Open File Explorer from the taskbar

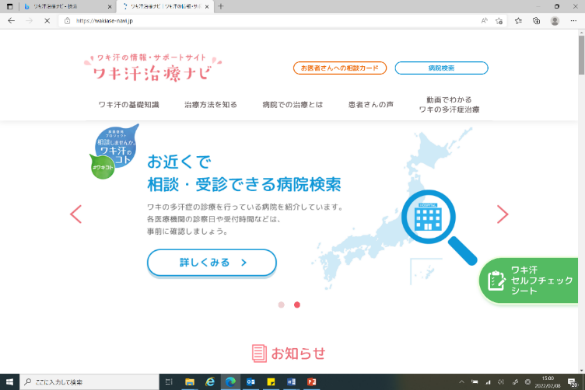[x=190, y=382]
